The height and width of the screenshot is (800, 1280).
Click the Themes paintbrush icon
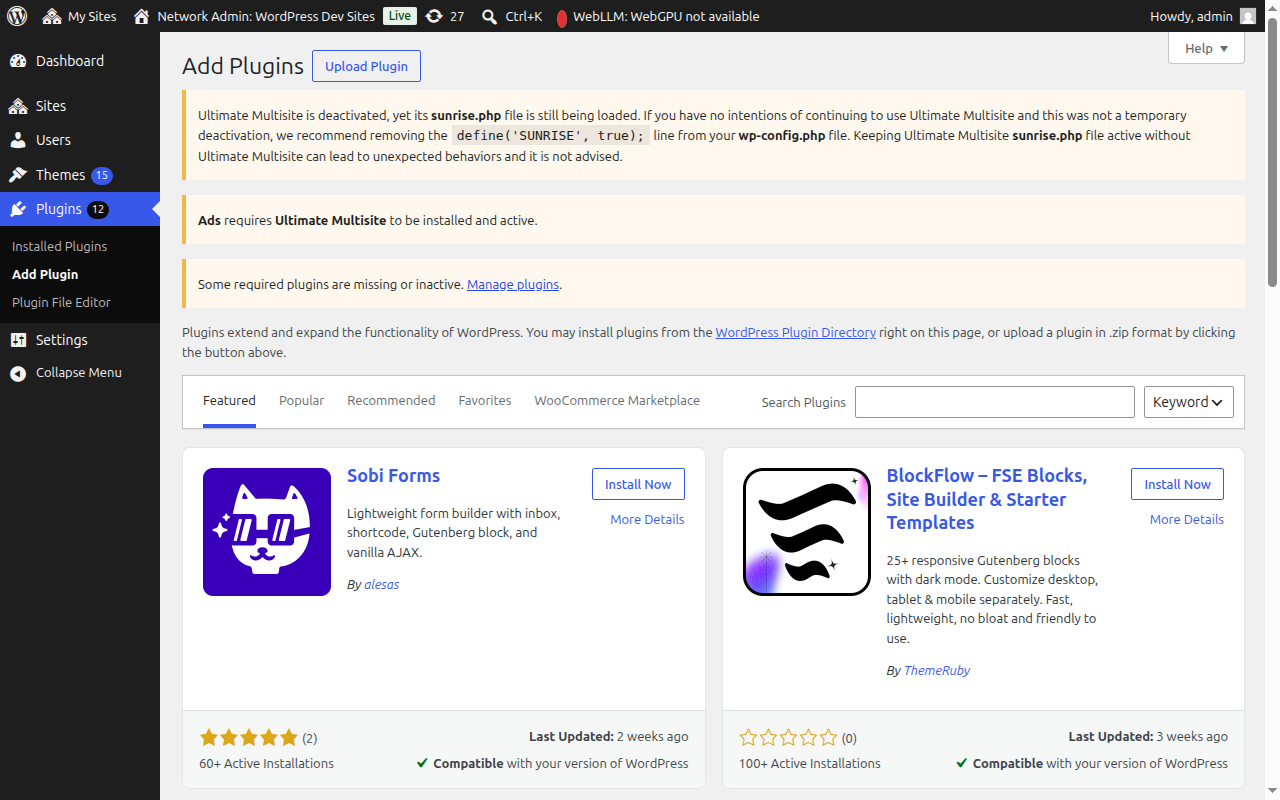coord(18,175)
